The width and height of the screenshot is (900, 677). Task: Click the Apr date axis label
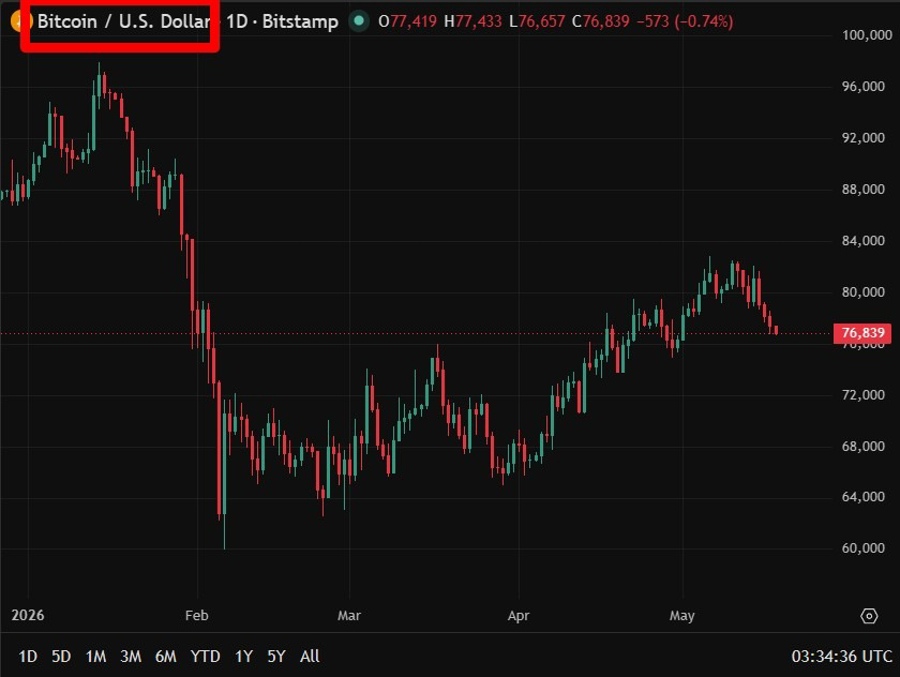518,616
